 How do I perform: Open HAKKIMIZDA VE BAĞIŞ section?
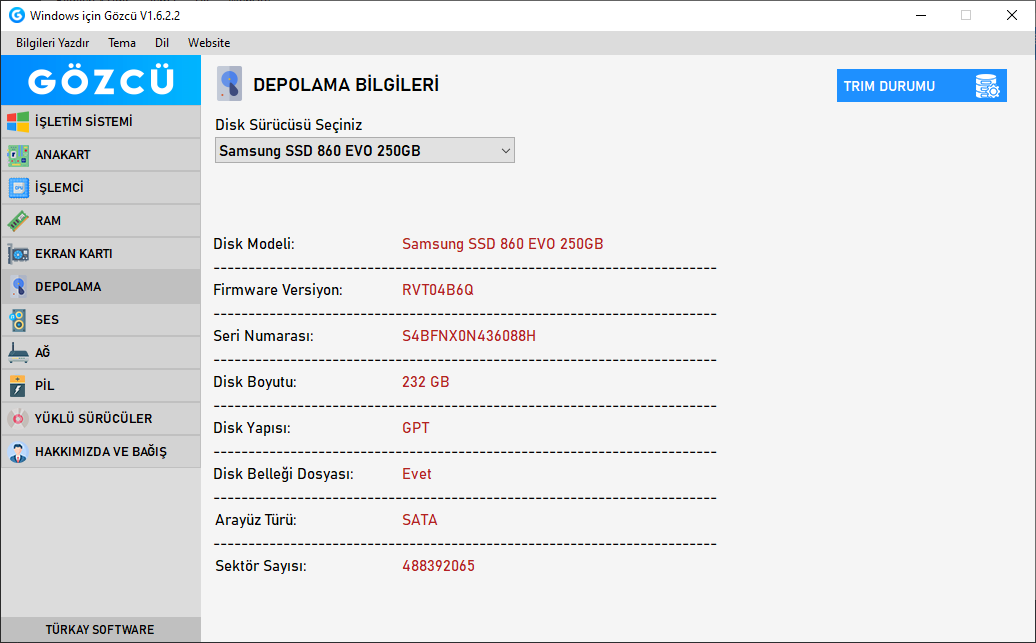point(101,452)
